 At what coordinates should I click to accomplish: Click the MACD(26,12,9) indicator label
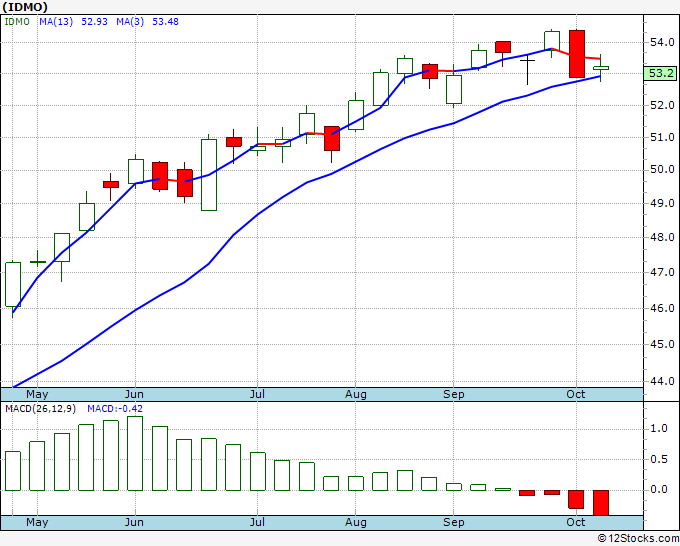pos(41,409)
